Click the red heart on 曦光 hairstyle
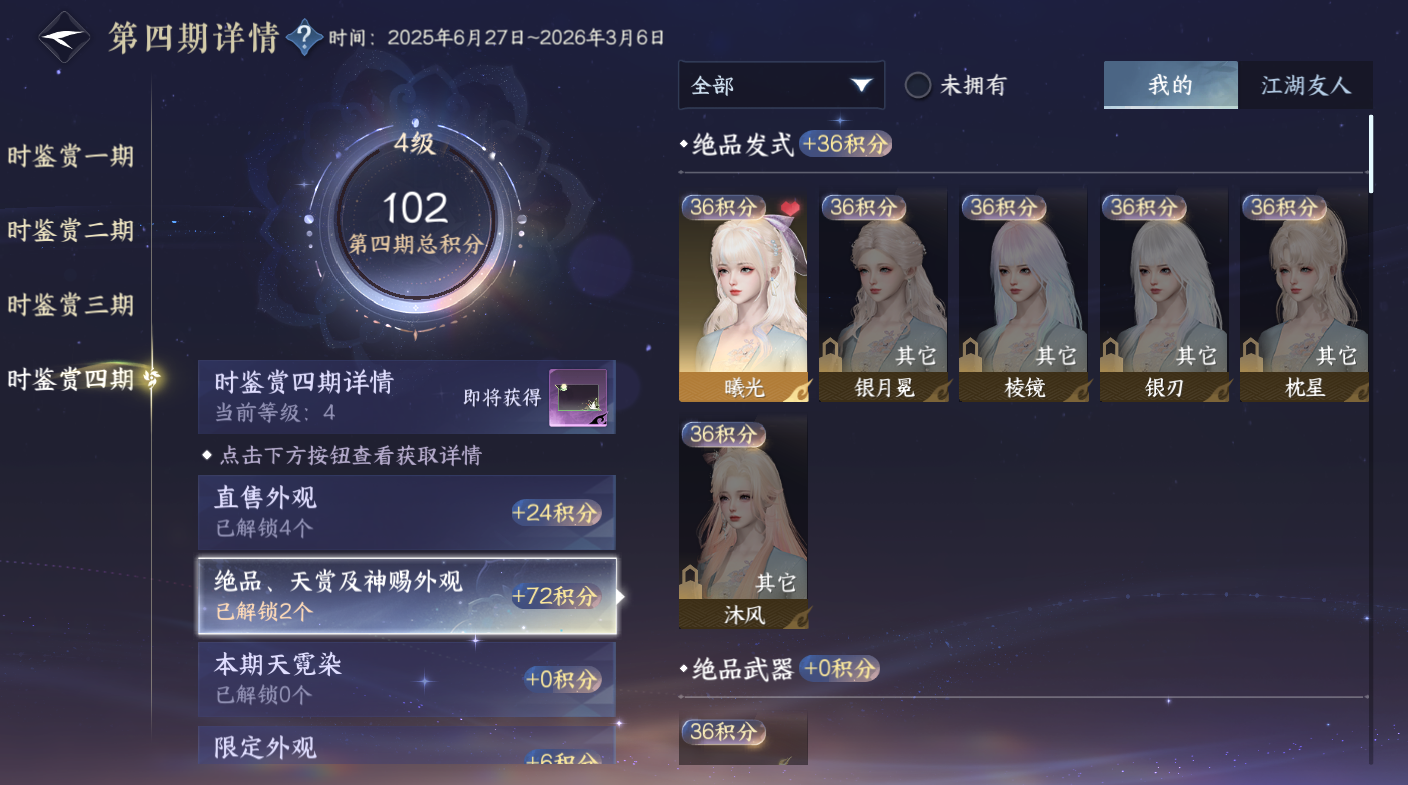This screenshot has height=785, width=1408. point(791,209)
